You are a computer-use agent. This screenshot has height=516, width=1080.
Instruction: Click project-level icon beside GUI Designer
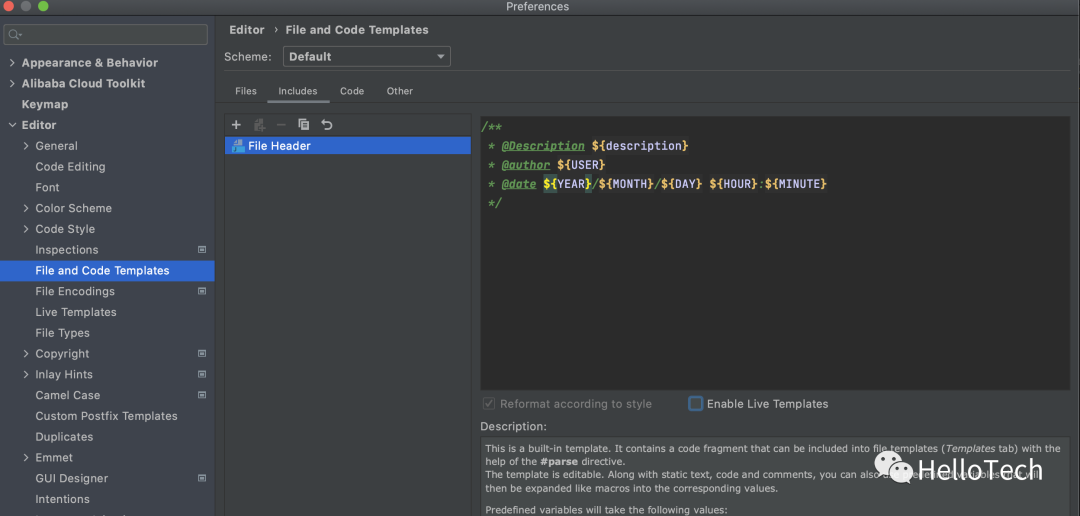pyautogui.click(x=202, y=478)
